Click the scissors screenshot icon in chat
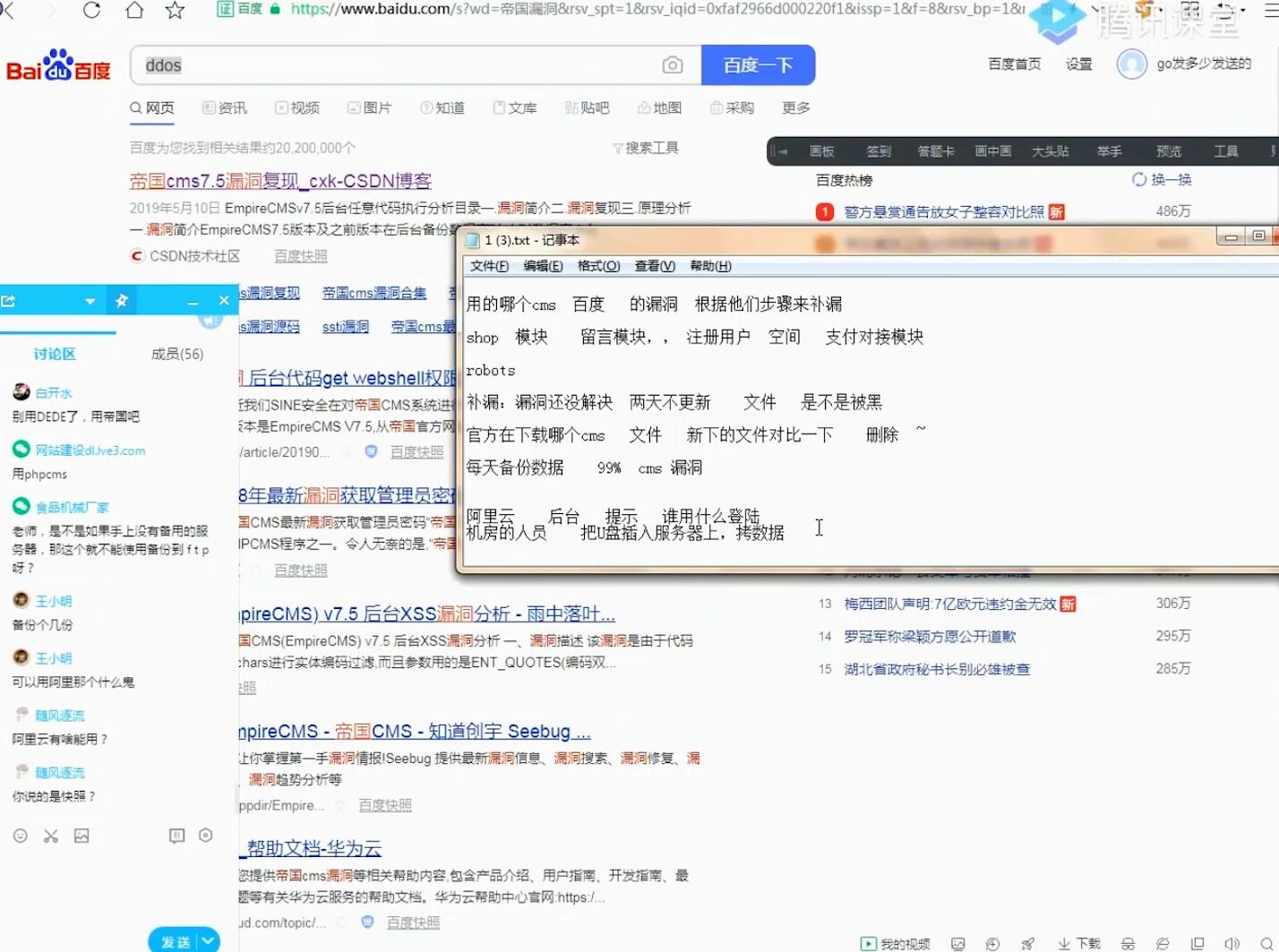 click(51, 836)
